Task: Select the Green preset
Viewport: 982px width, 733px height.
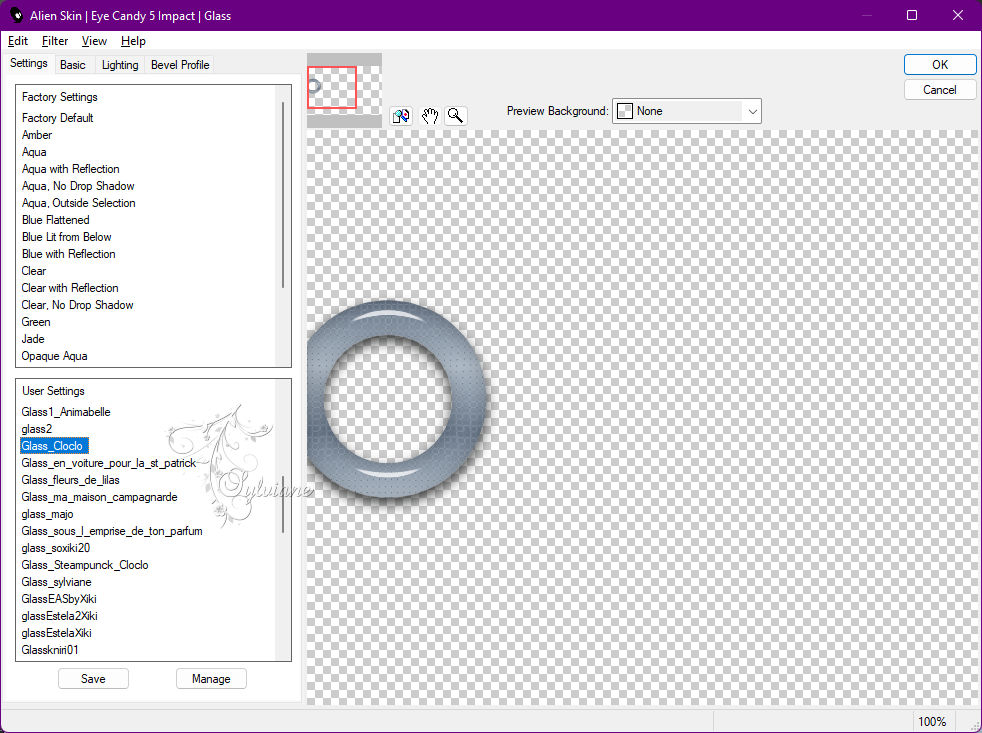Action: coord(36,321)
